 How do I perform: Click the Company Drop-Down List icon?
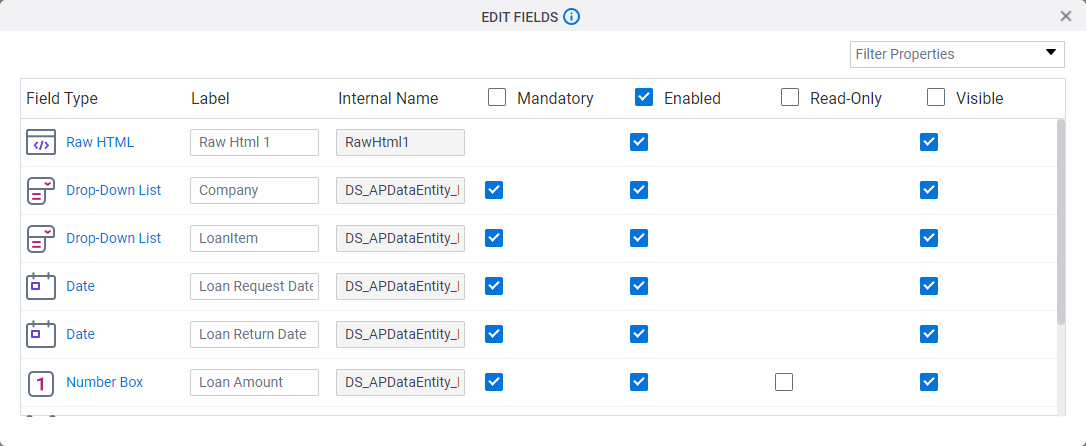pyautogui.click(x=41, y=190)
